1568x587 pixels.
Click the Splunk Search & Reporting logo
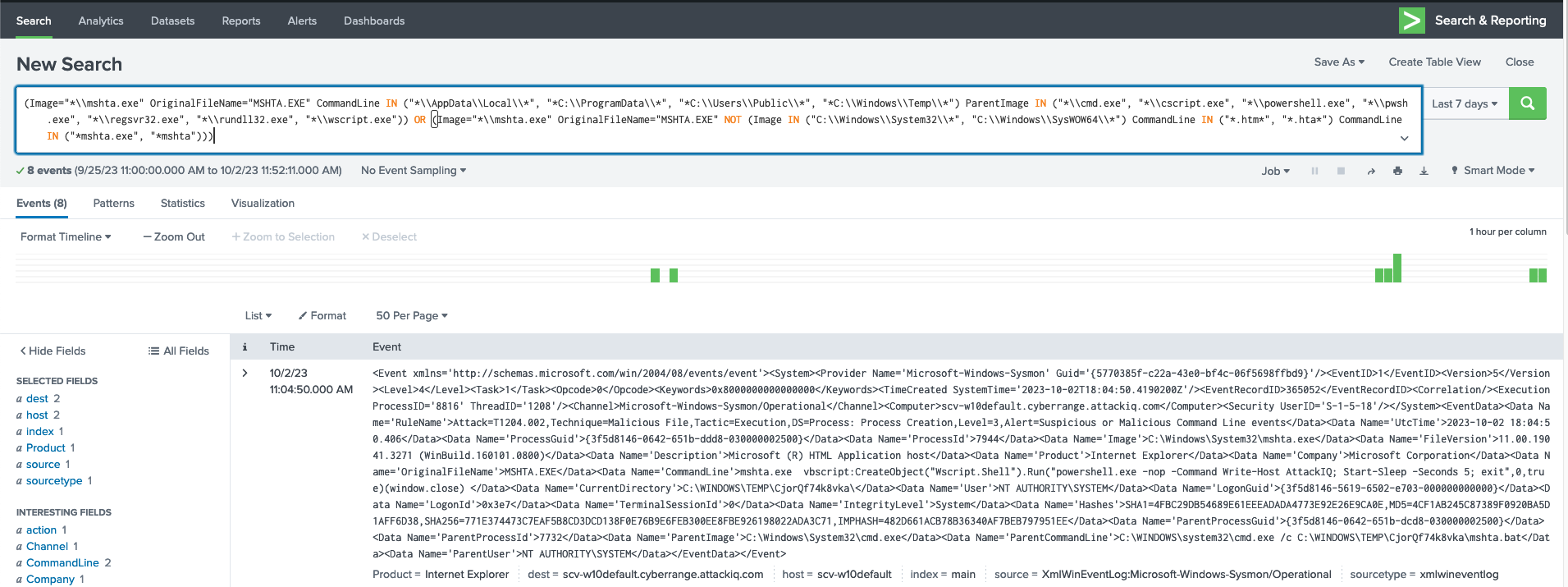pyautogui.click(x=1411, y=21)
